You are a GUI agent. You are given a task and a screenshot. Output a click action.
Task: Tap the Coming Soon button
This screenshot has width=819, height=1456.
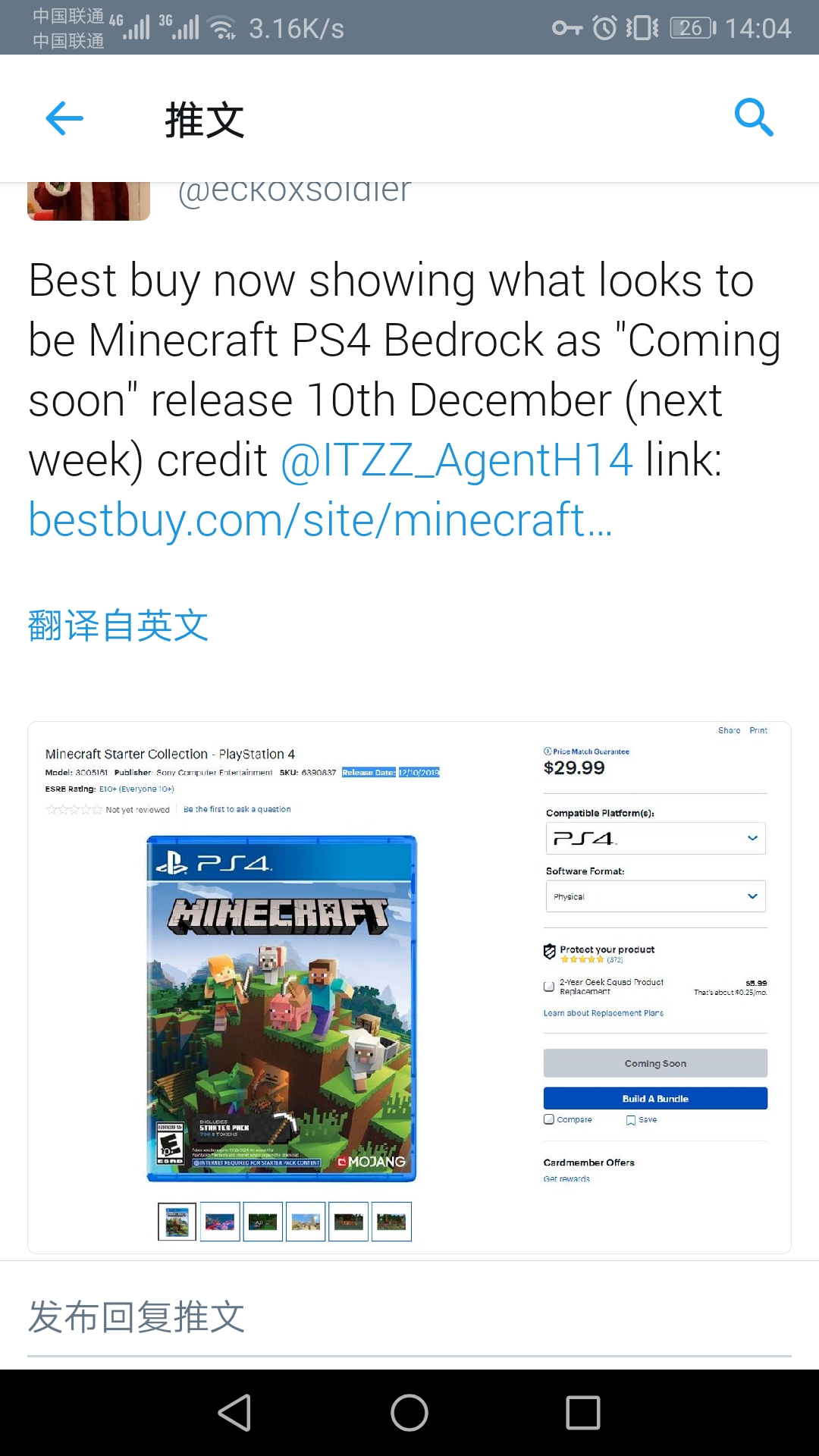coord(655,1063)
